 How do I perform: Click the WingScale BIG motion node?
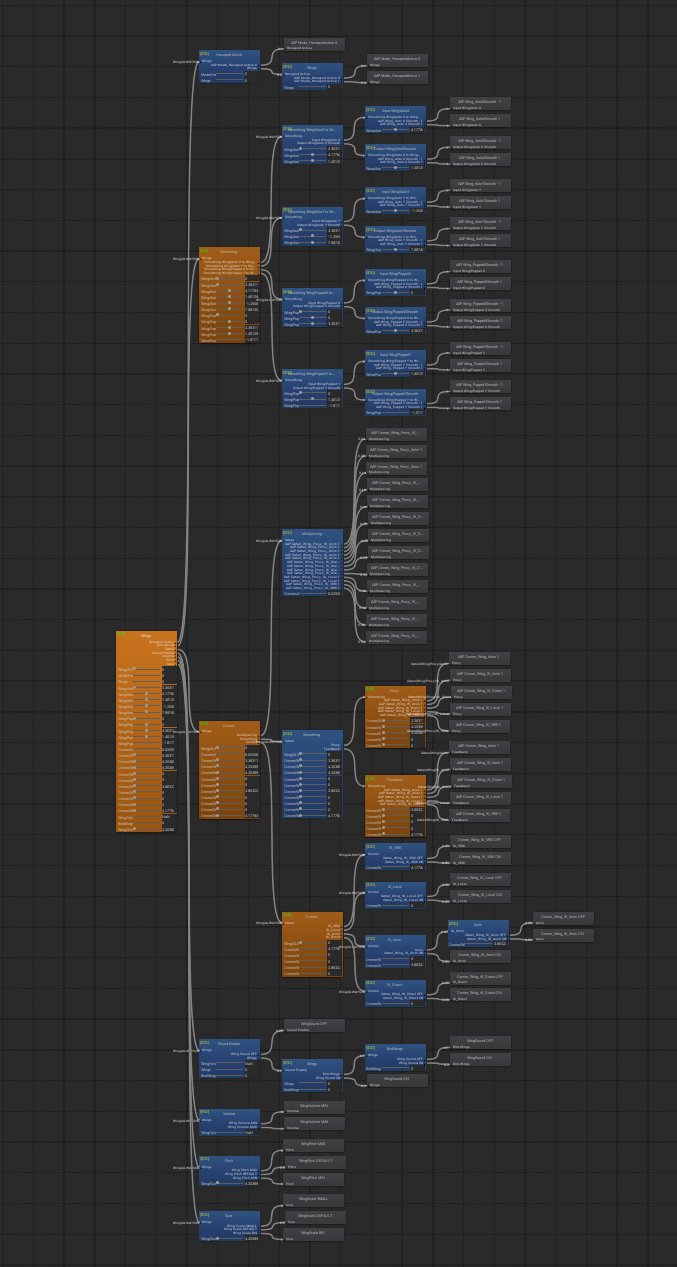(314, 1234)
